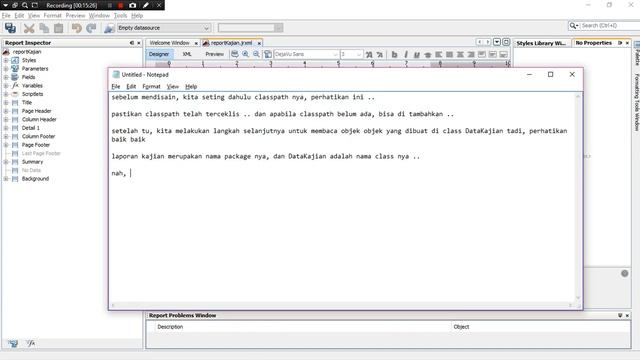Select the Title band in Report Inspector

click(27, 102)
